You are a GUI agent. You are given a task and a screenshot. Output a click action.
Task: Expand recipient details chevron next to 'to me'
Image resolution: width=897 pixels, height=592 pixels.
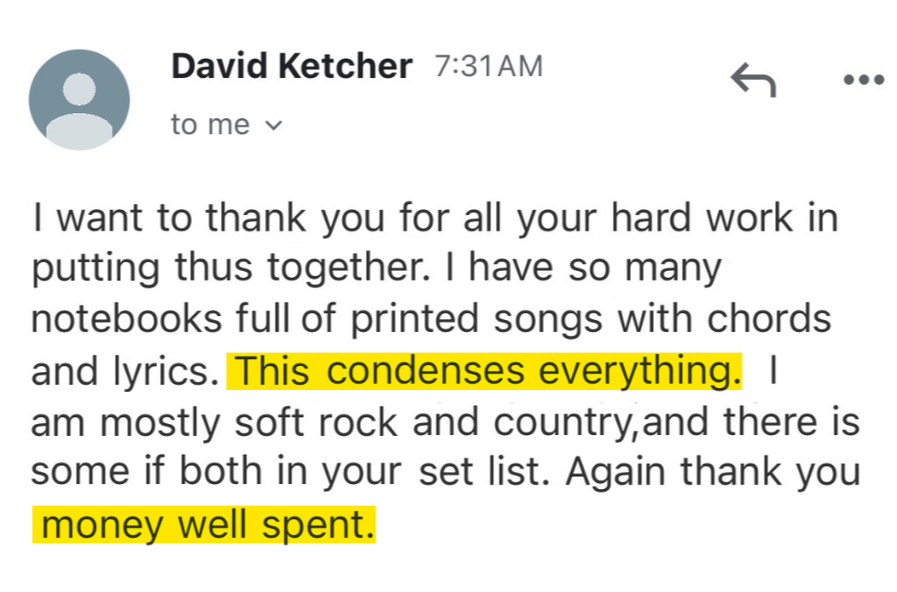coord(275,125)
